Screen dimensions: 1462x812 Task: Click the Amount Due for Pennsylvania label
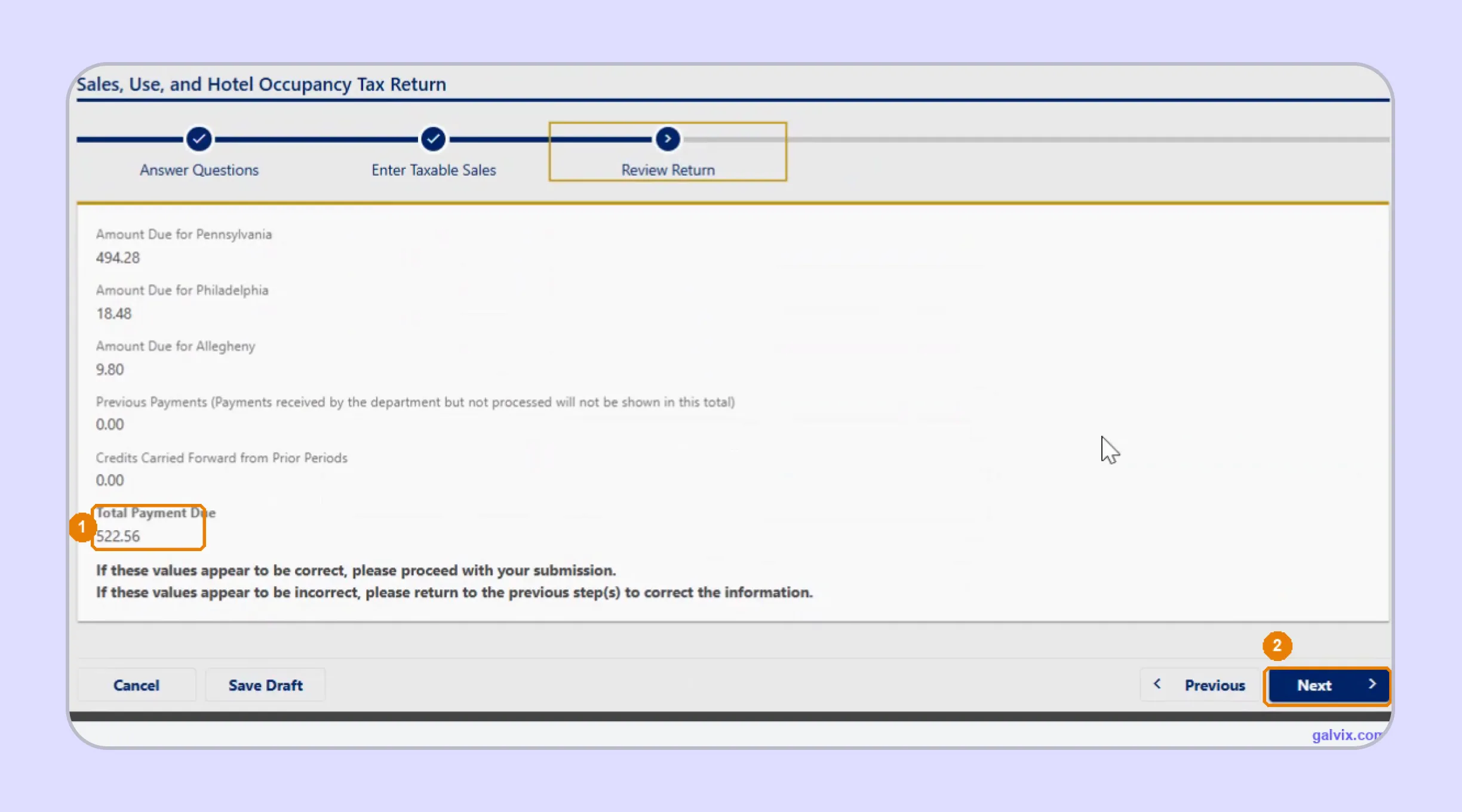[184, 234]
